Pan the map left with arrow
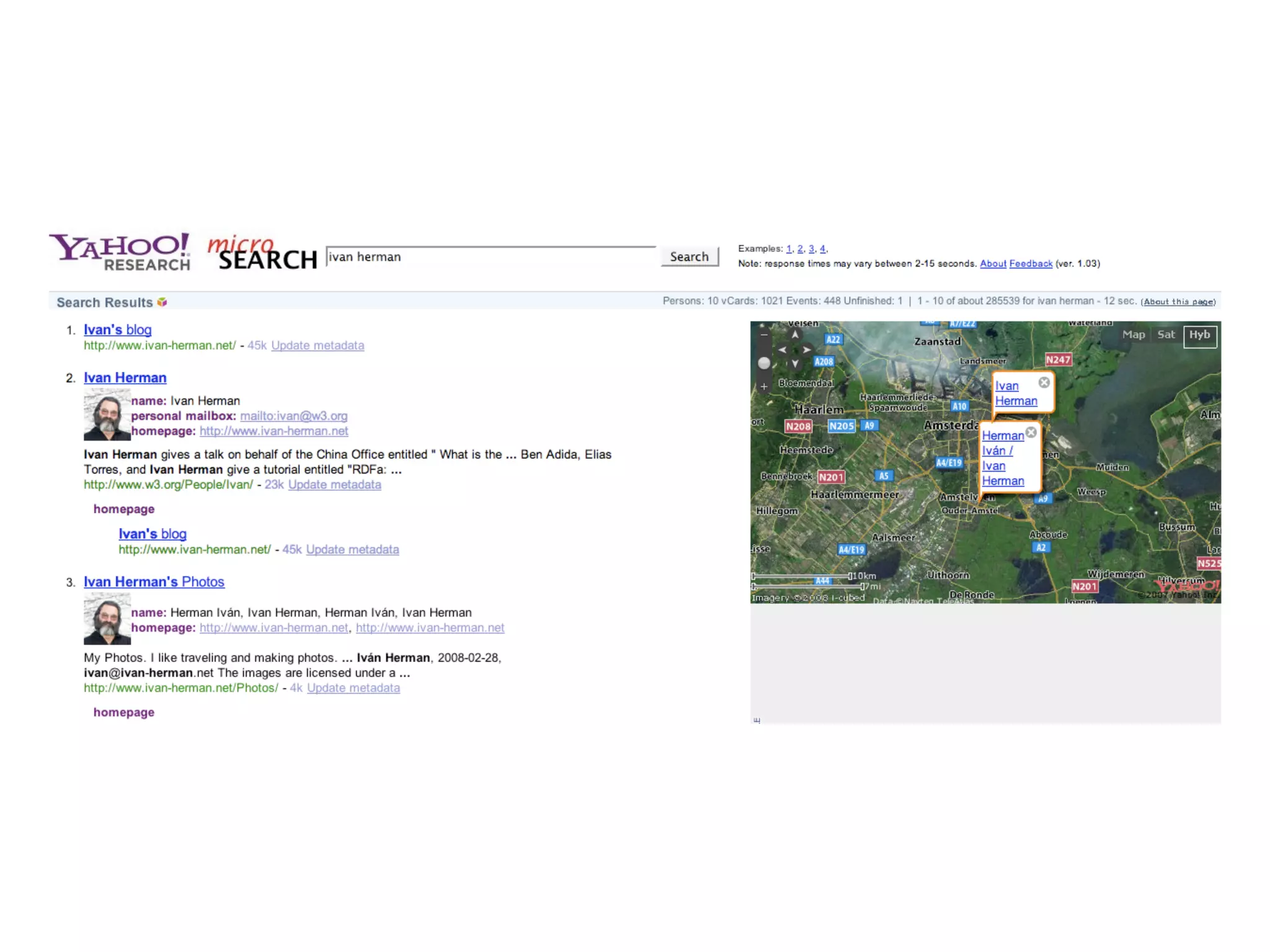 pyautogui.click(x=783, y=350)
